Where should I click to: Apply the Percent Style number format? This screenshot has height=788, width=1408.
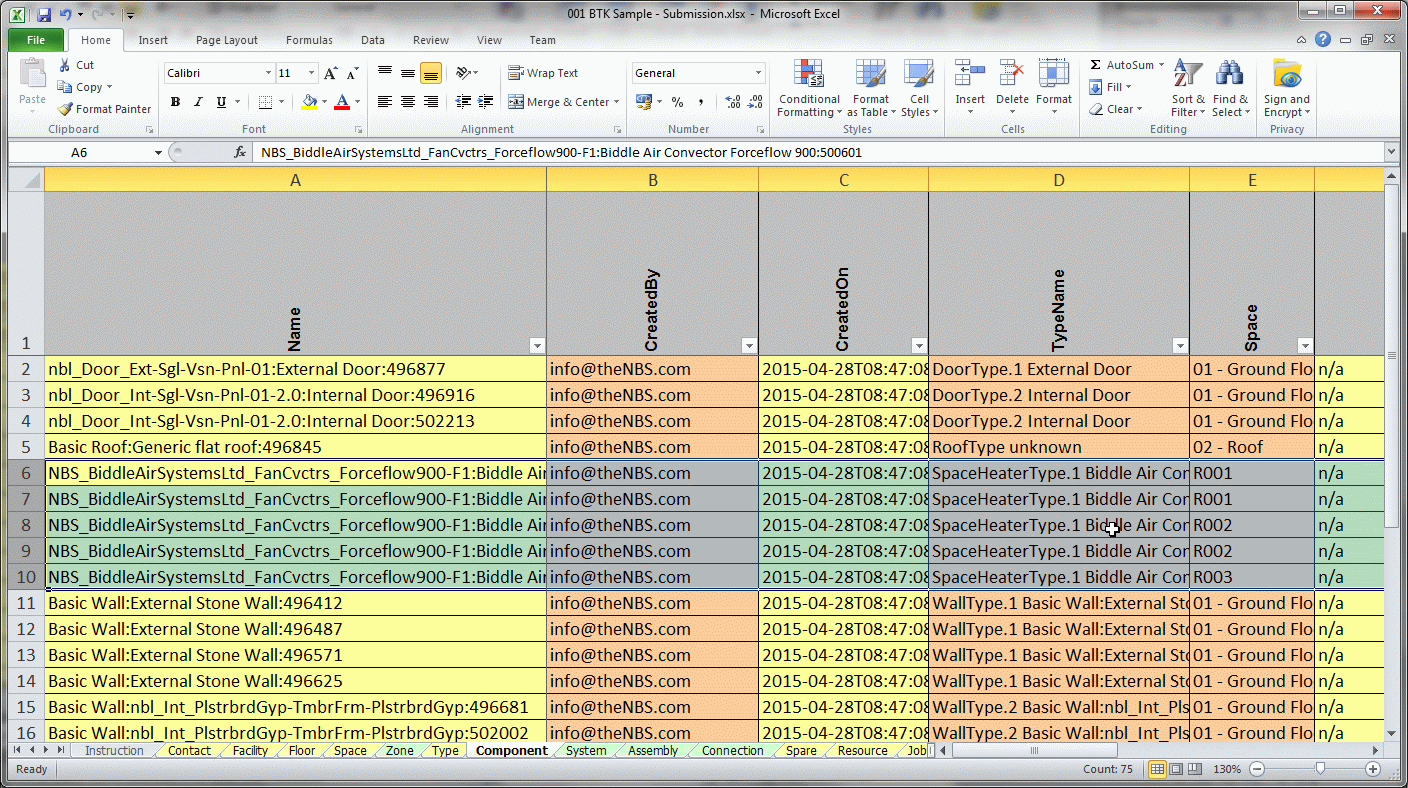[x=677, y=103]
